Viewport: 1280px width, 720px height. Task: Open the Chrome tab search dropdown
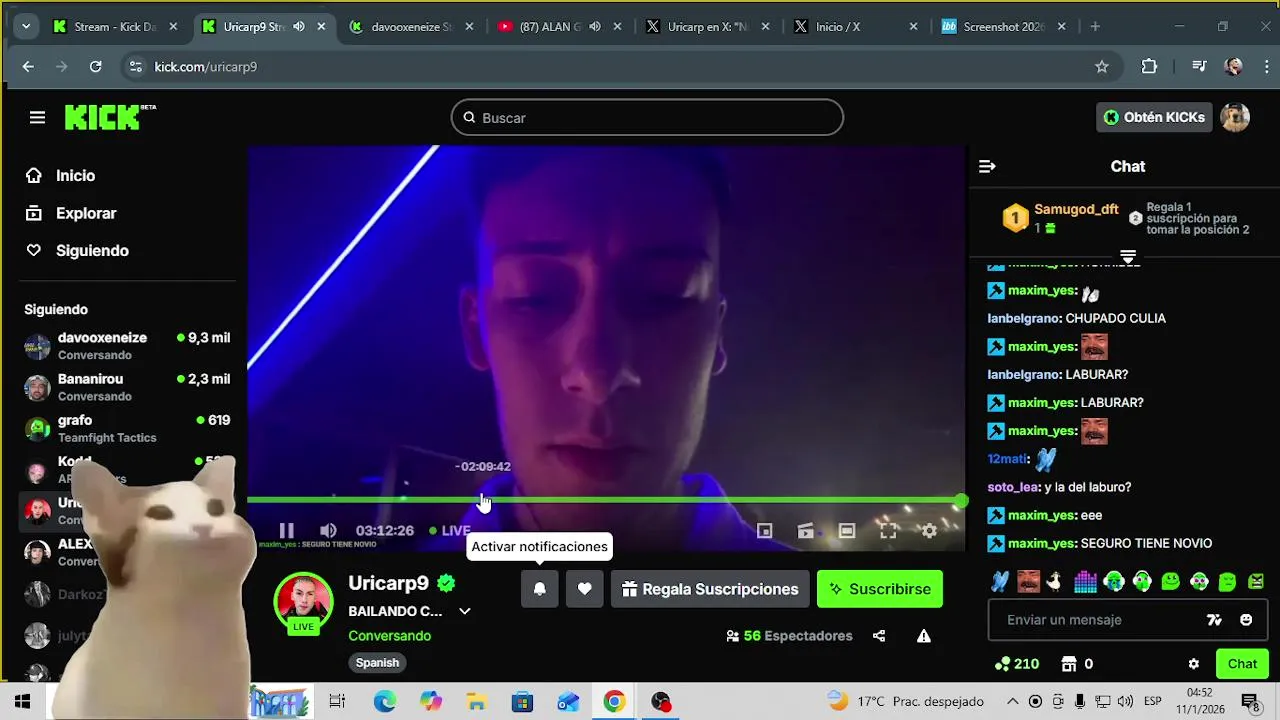click(25, 27)
